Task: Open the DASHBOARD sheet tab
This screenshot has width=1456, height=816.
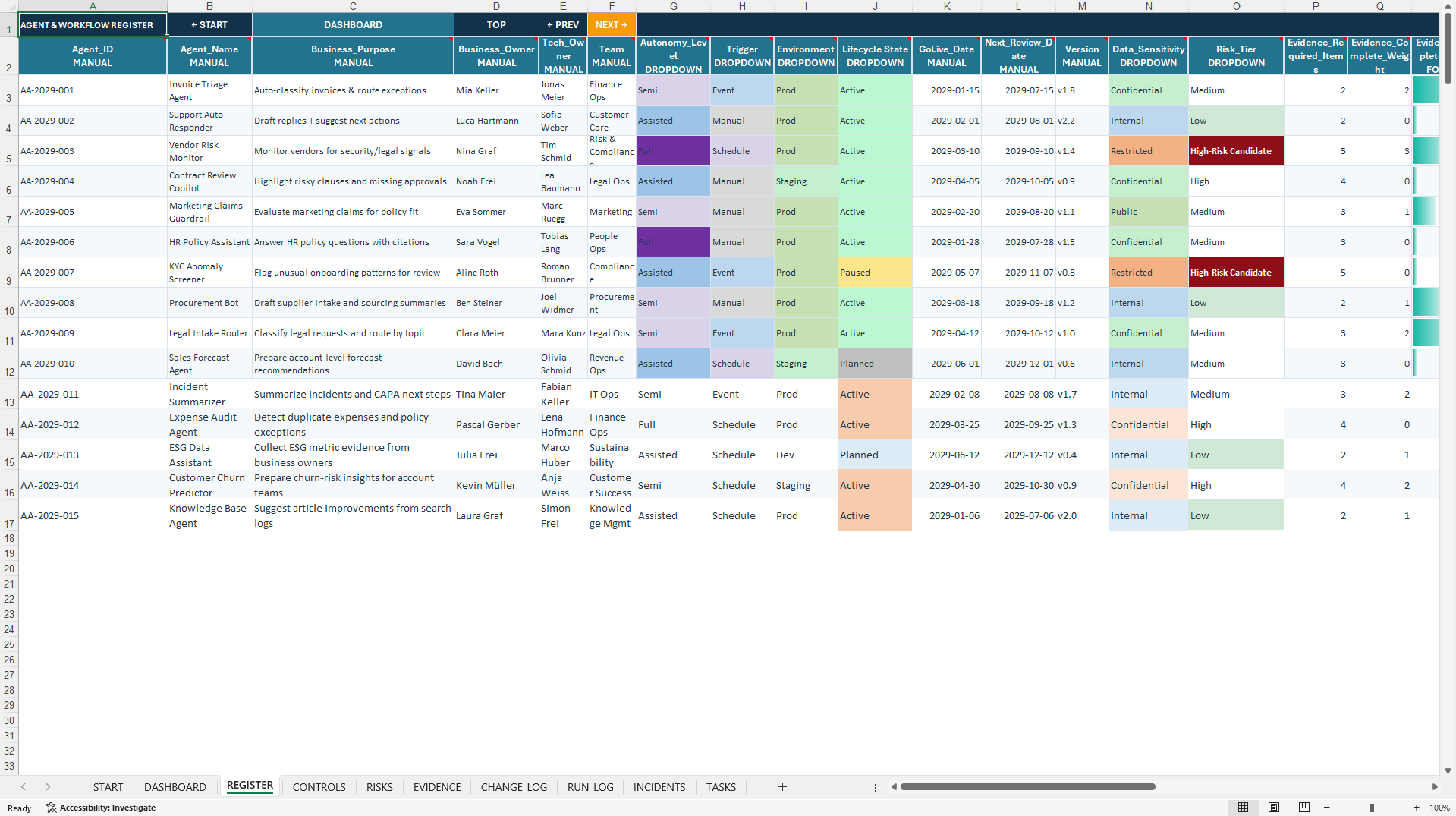Action: point(175,787)
